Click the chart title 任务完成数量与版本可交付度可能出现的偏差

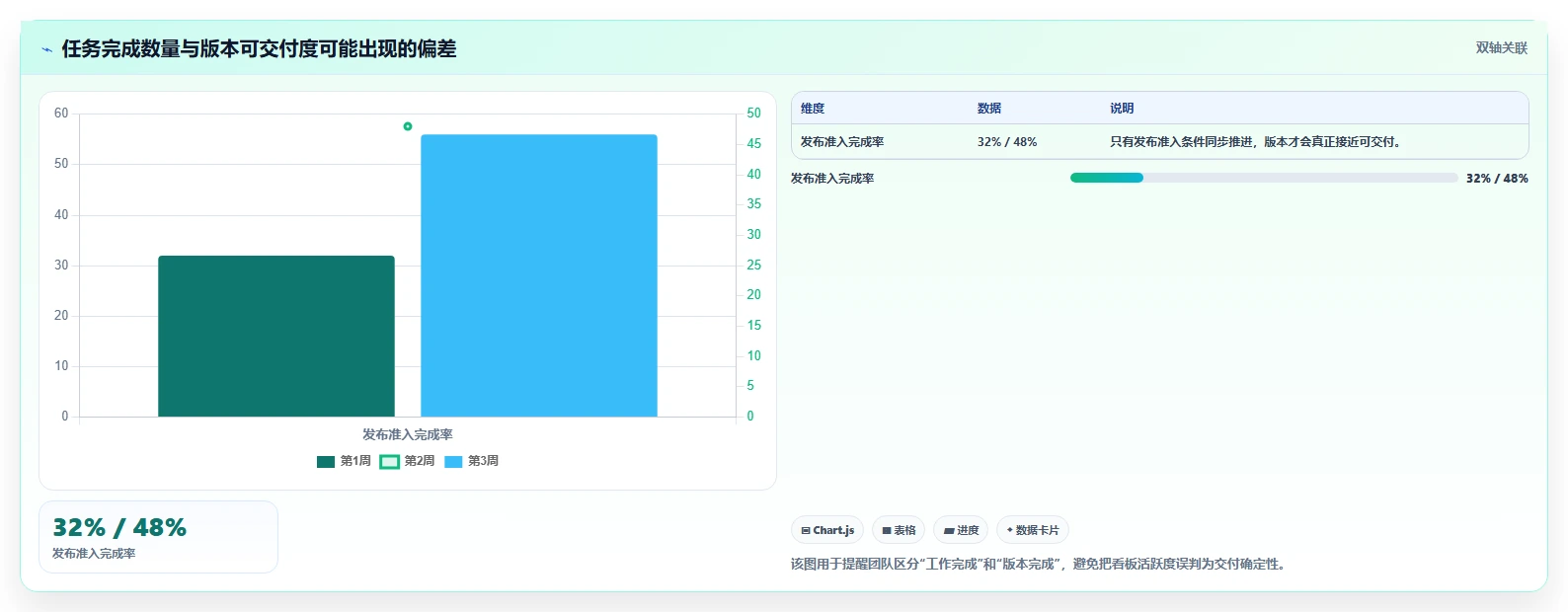point(259,48)
